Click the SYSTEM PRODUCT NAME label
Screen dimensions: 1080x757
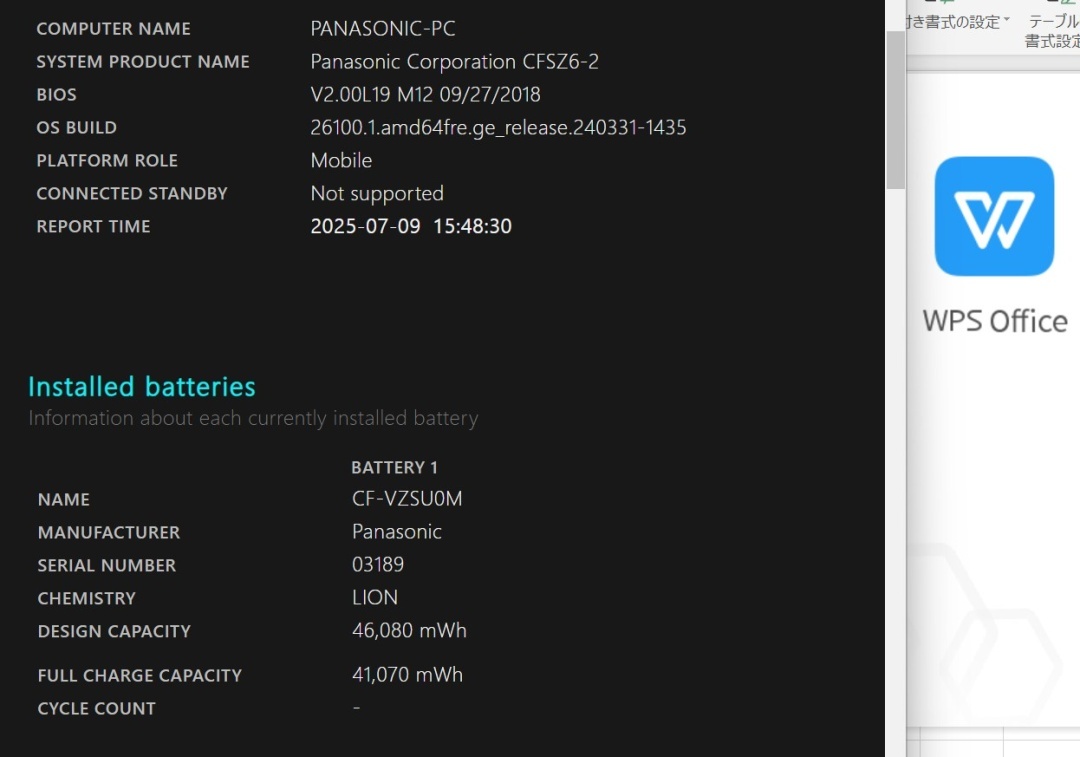click(x=143, y=62)
